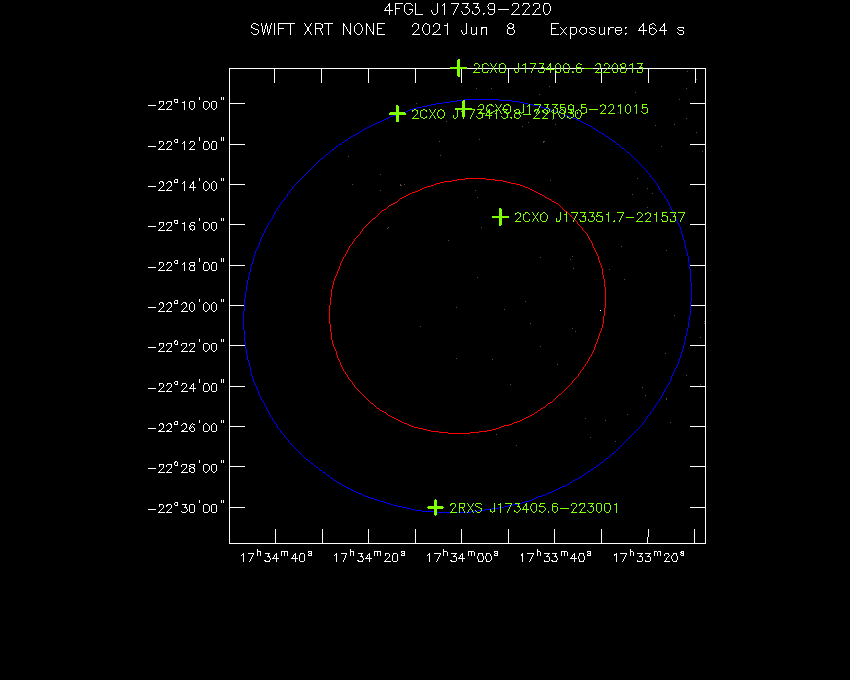
Task: Click declination label -22°20'00"
Action: (x=186, y=306)
